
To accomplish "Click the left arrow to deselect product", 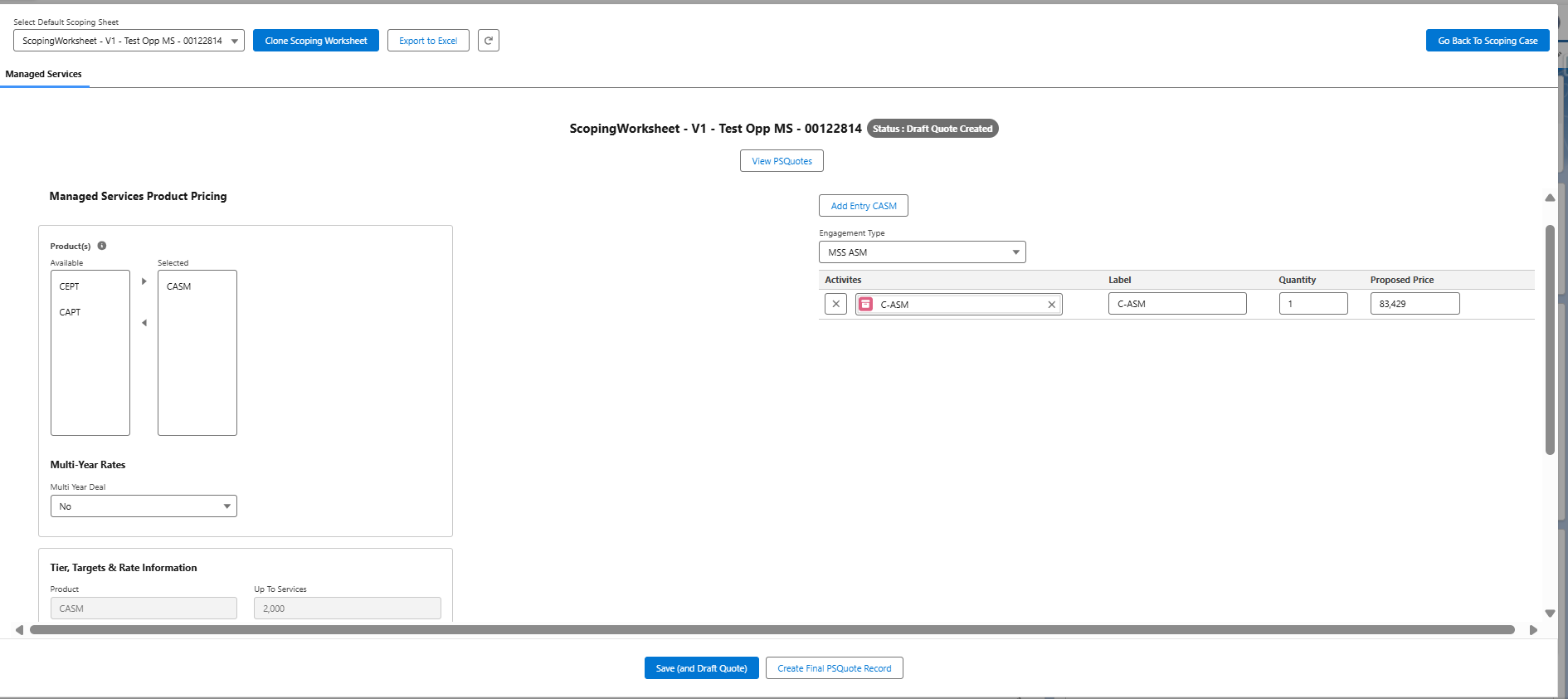I will pyautogui.click(x=144, y=323).
